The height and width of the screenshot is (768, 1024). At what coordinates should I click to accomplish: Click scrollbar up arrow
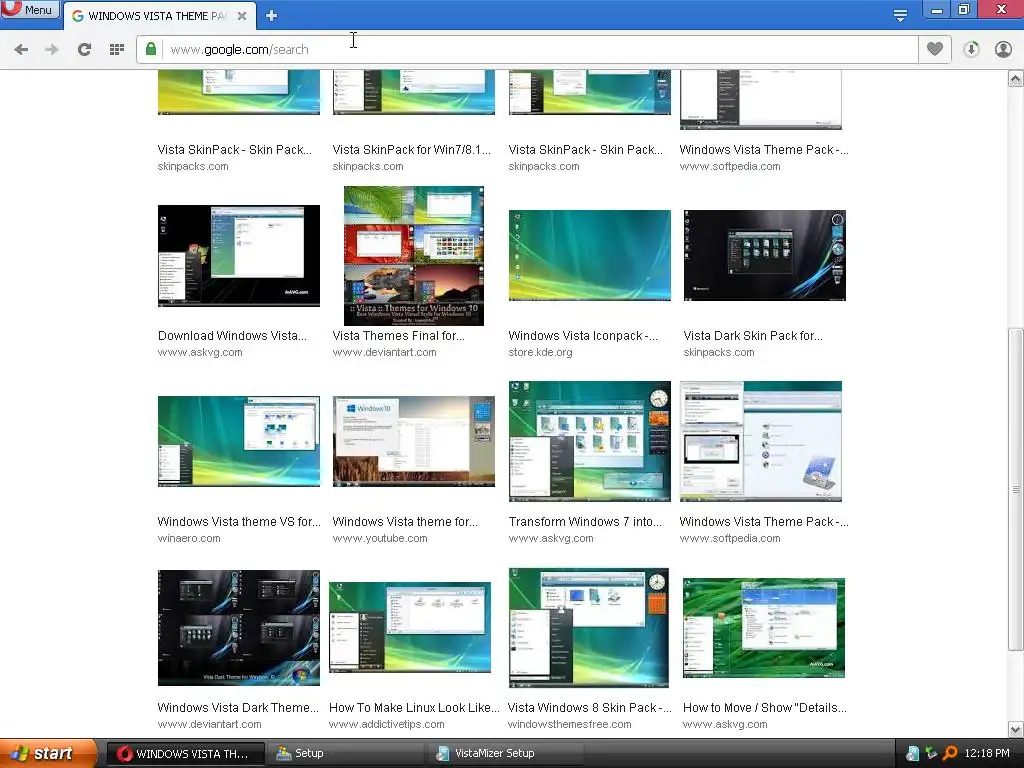click(x=1016, y=79)
